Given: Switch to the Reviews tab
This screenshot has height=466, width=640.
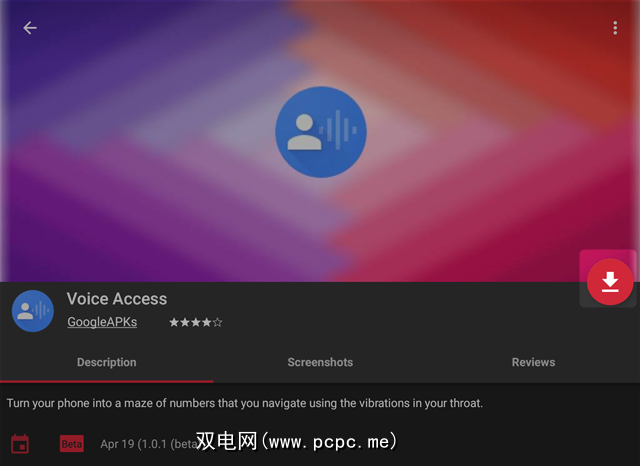Looking at the screenshot, I should point(533,362).
